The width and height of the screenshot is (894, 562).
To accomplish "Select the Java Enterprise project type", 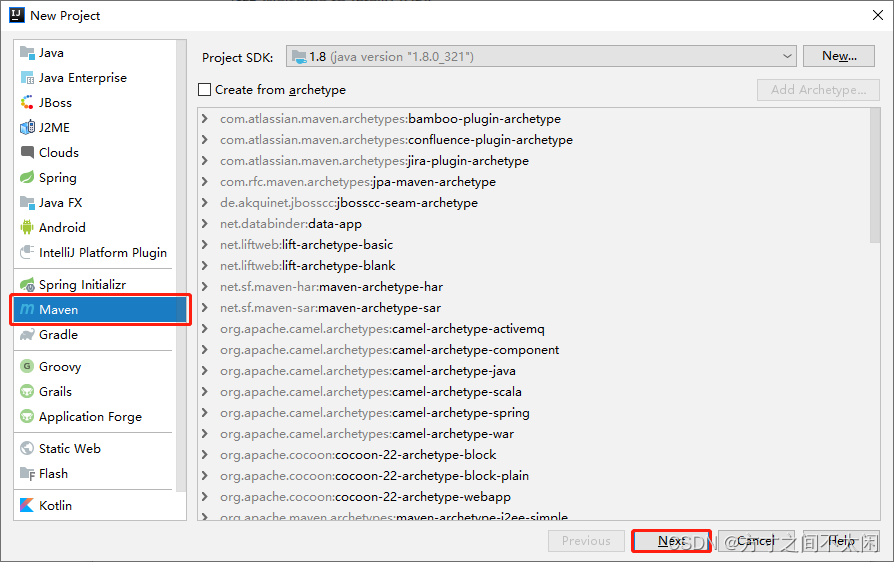I will (x=83, y=78).
